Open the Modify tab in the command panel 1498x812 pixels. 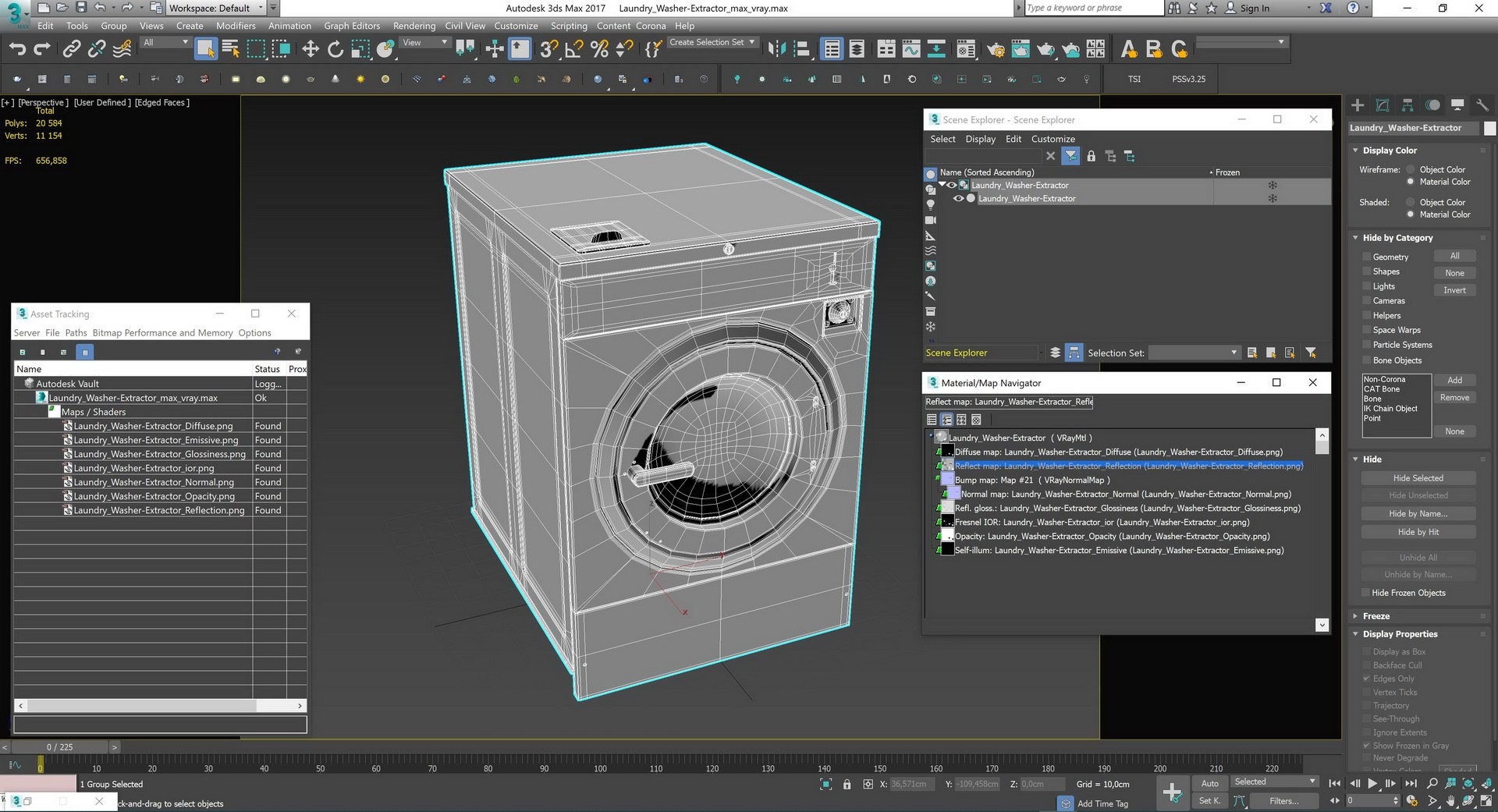coord(1383,105)
